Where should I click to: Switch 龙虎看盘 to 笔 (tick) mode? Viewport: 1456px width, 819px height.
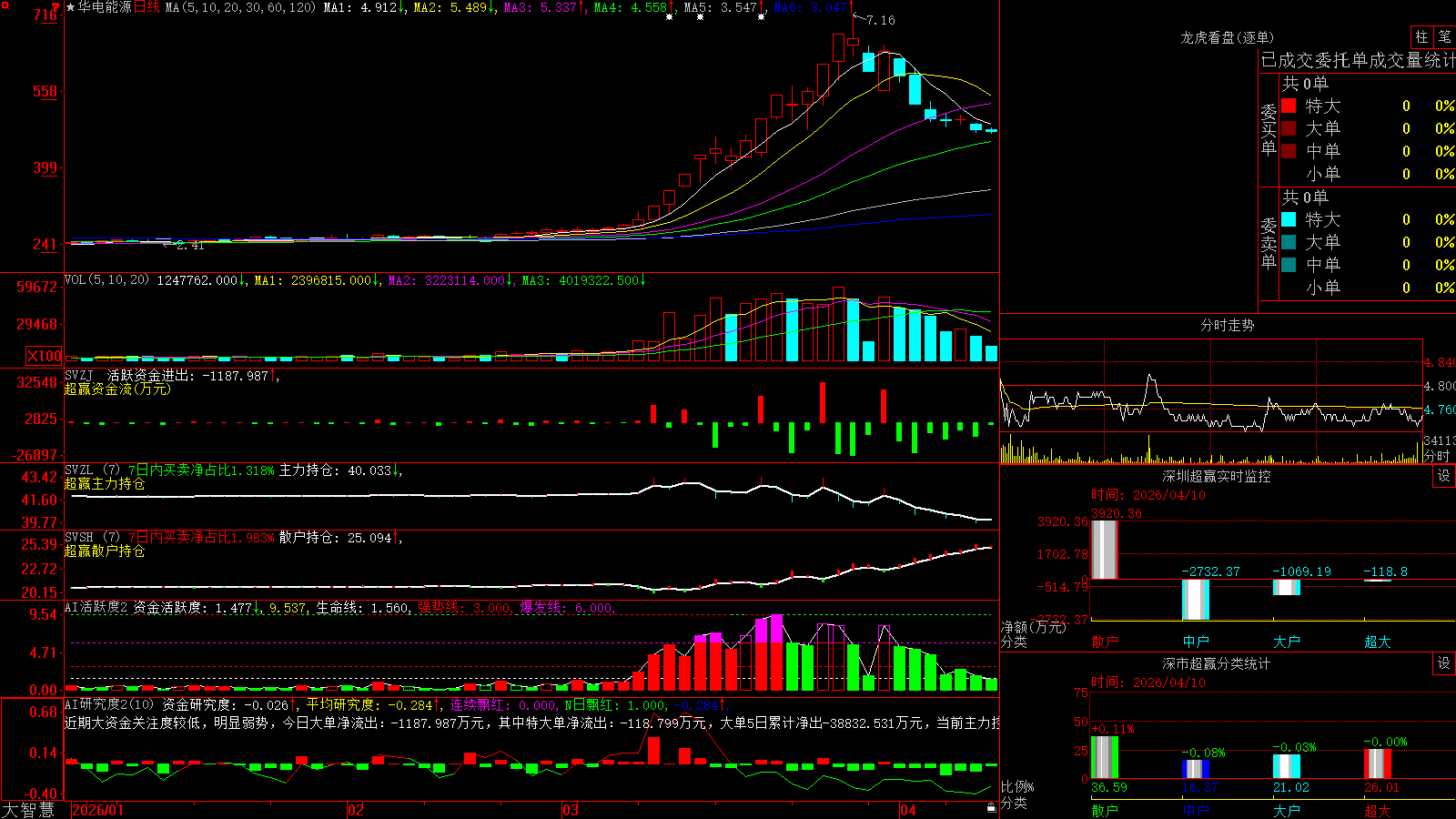1444,36
